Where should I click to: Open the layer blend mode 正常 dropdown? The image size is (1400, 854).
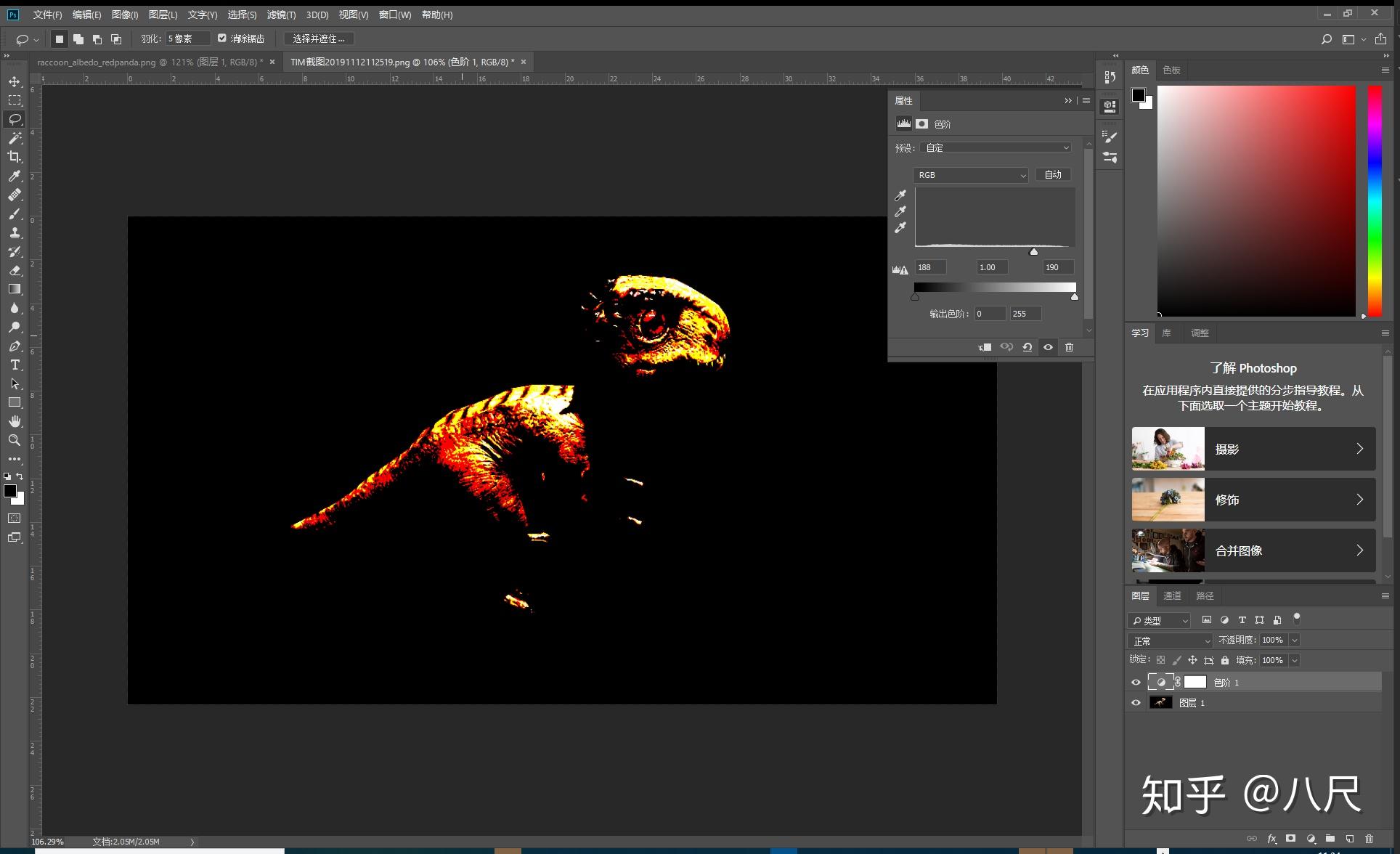1170,640
